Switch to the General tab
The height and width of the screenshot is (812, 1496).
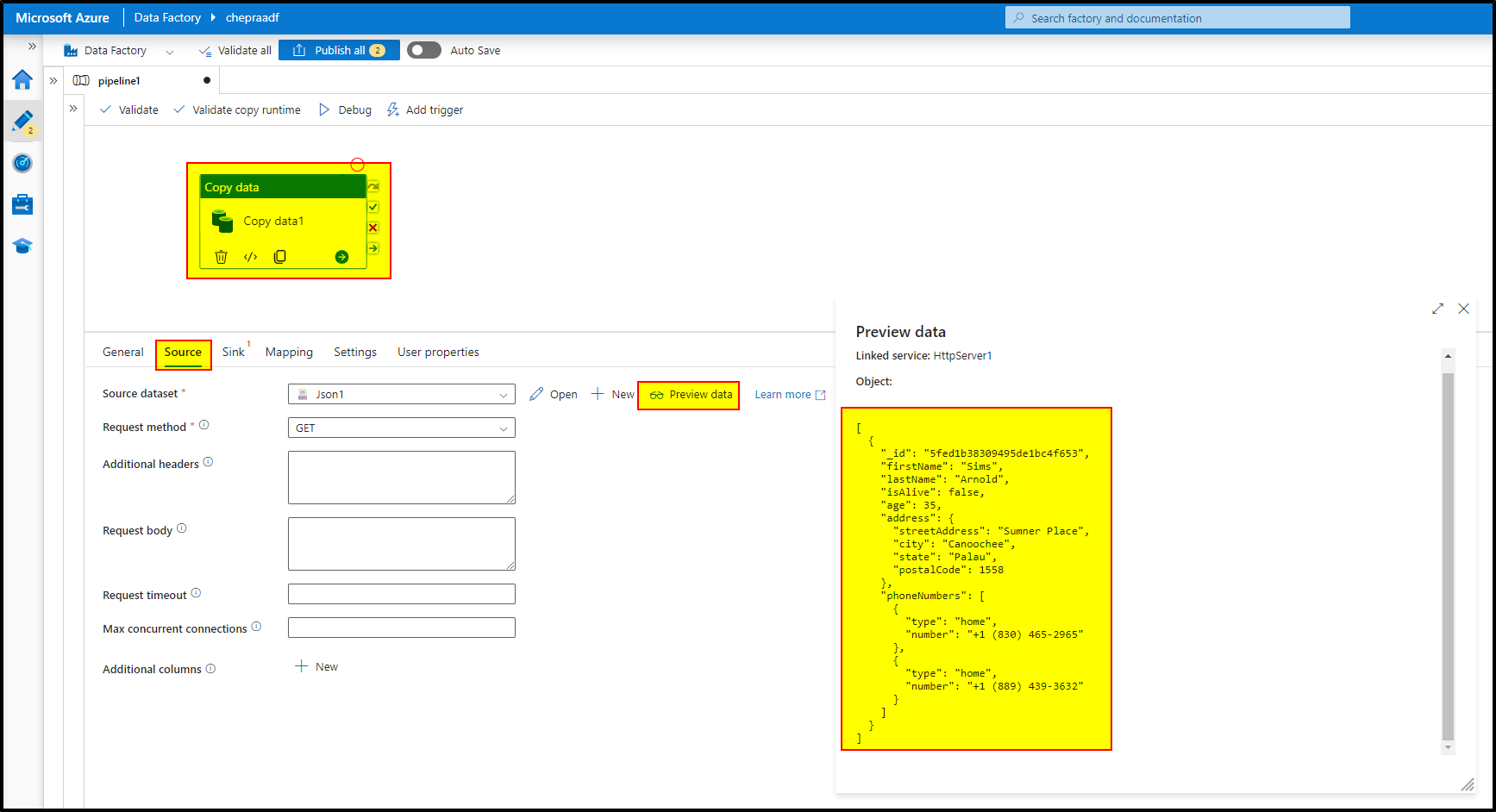123,352
